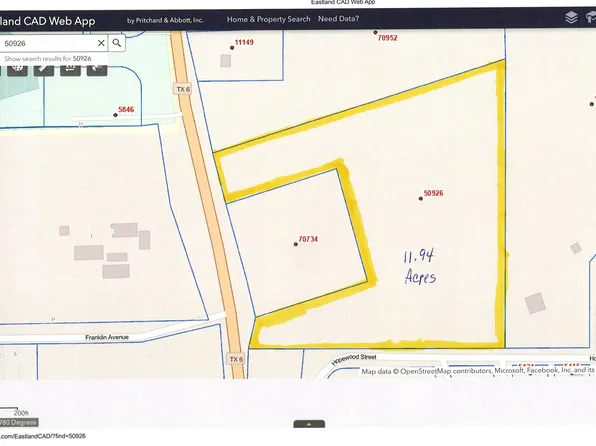
Task: Select parcel label 70952 on map
Action: [x=387, y=38]
